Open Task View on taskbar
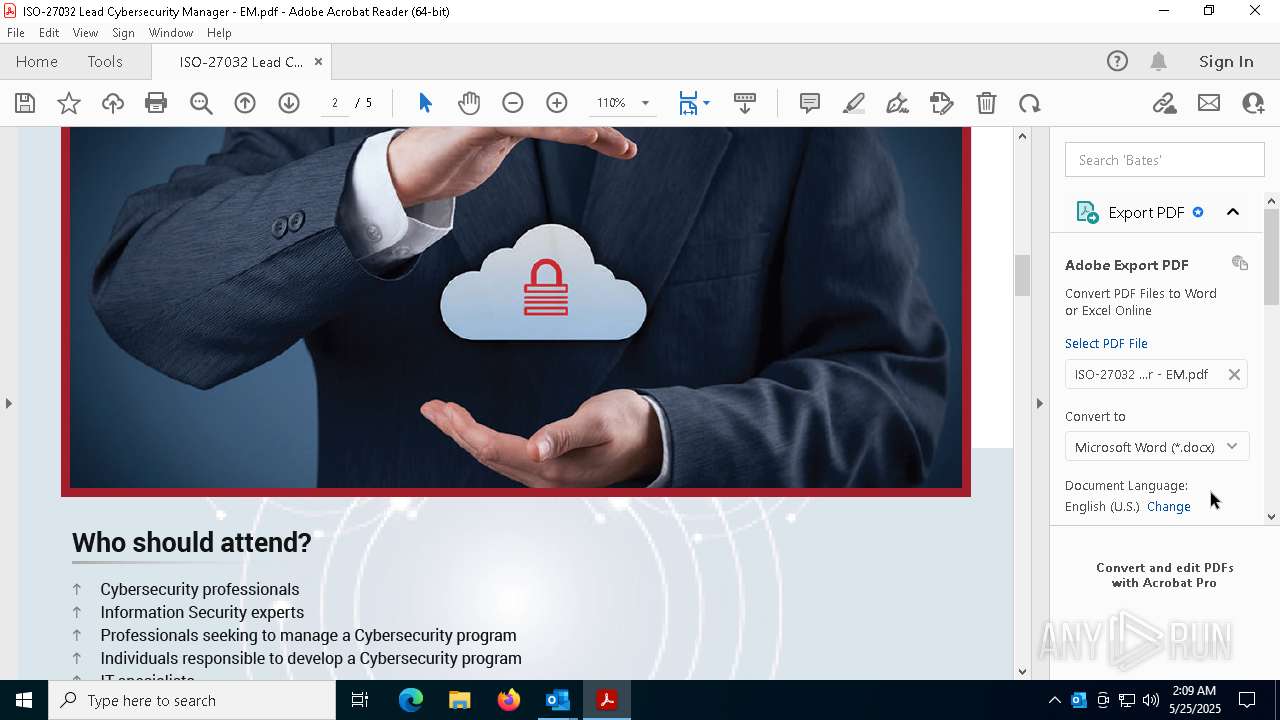Viewport: 1280px width, 720px height. pos(360,700)
